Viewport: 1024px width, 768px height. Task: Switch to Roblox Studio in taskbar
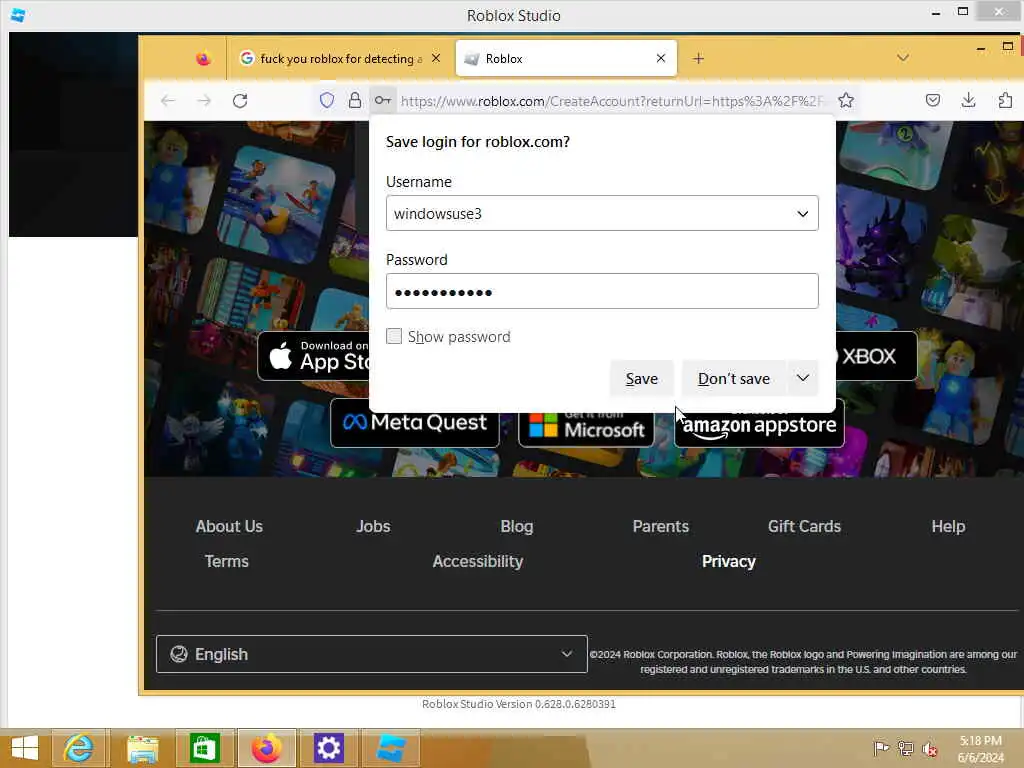click(x=391, y=748)
